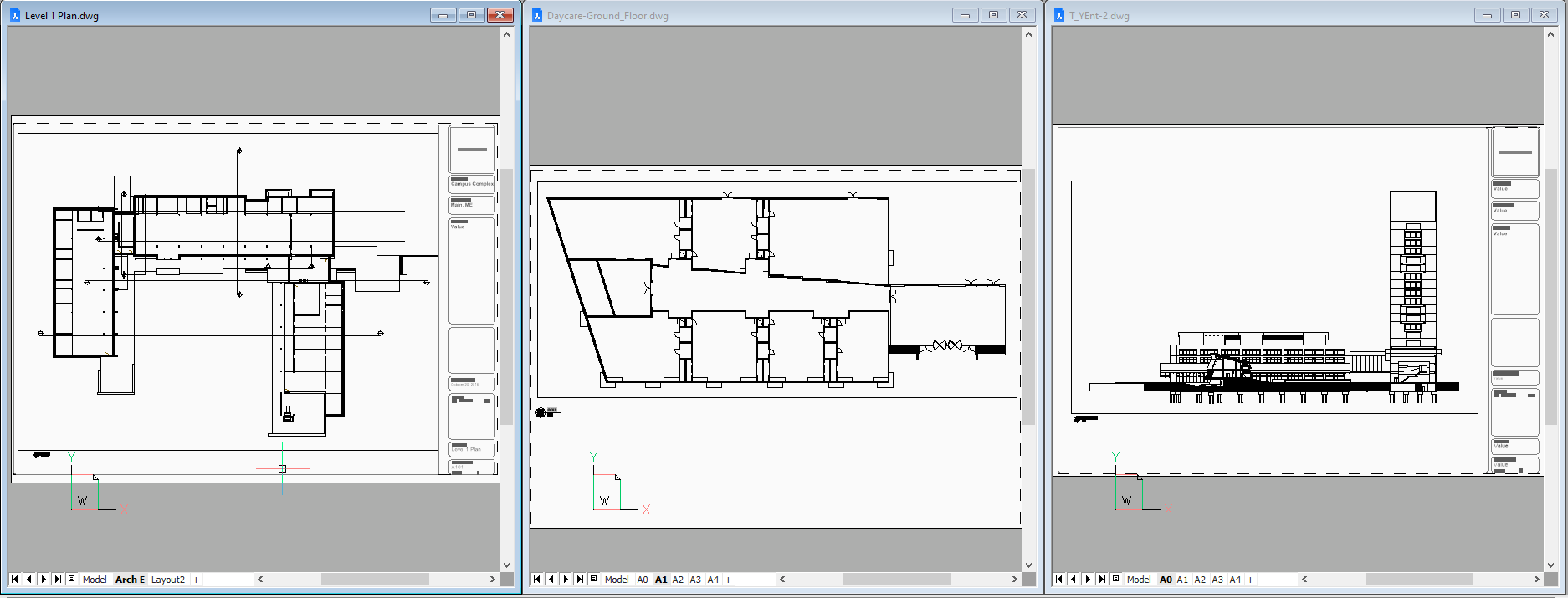Open layout list icon in T_YEnt-2.dwg
The width and height of the screenshot is (1568, 598).
(1116, 579)
